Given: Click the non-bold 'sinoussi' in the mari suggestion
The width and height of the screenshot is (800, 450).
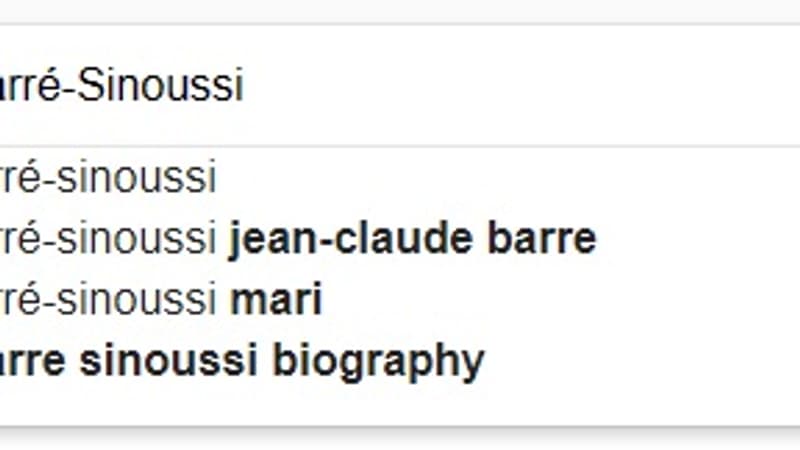Looking at the screenshot, I should 137,299.
